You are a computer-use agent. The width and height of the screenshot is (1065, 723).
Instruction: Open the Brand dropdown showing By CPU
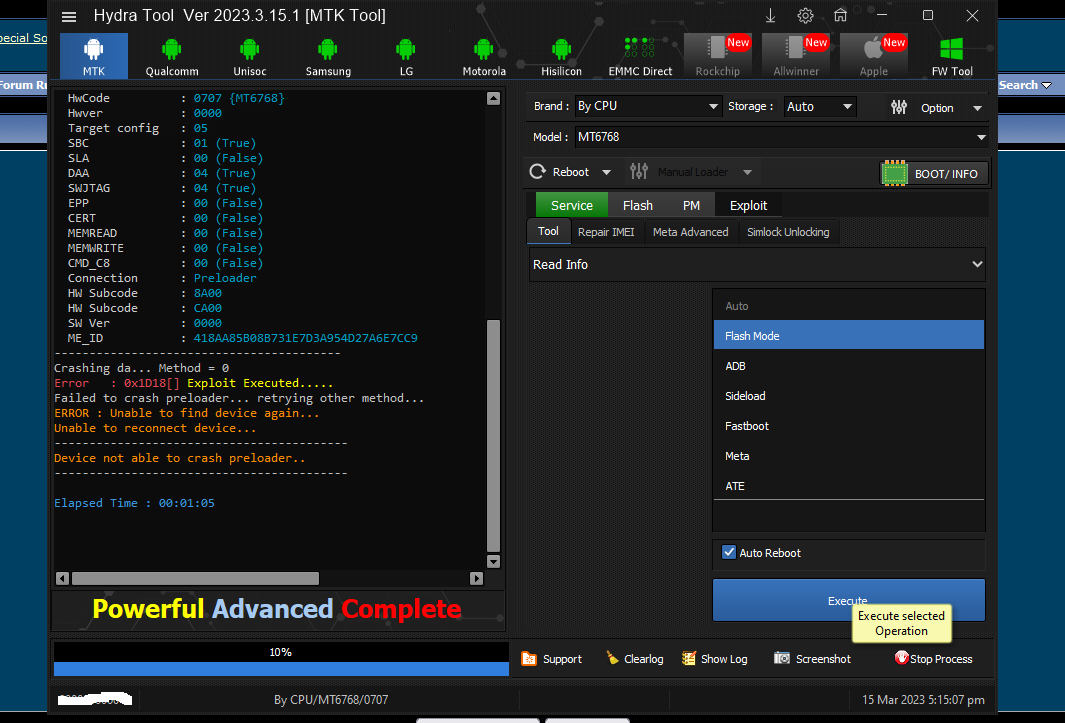tap(647, 106)
